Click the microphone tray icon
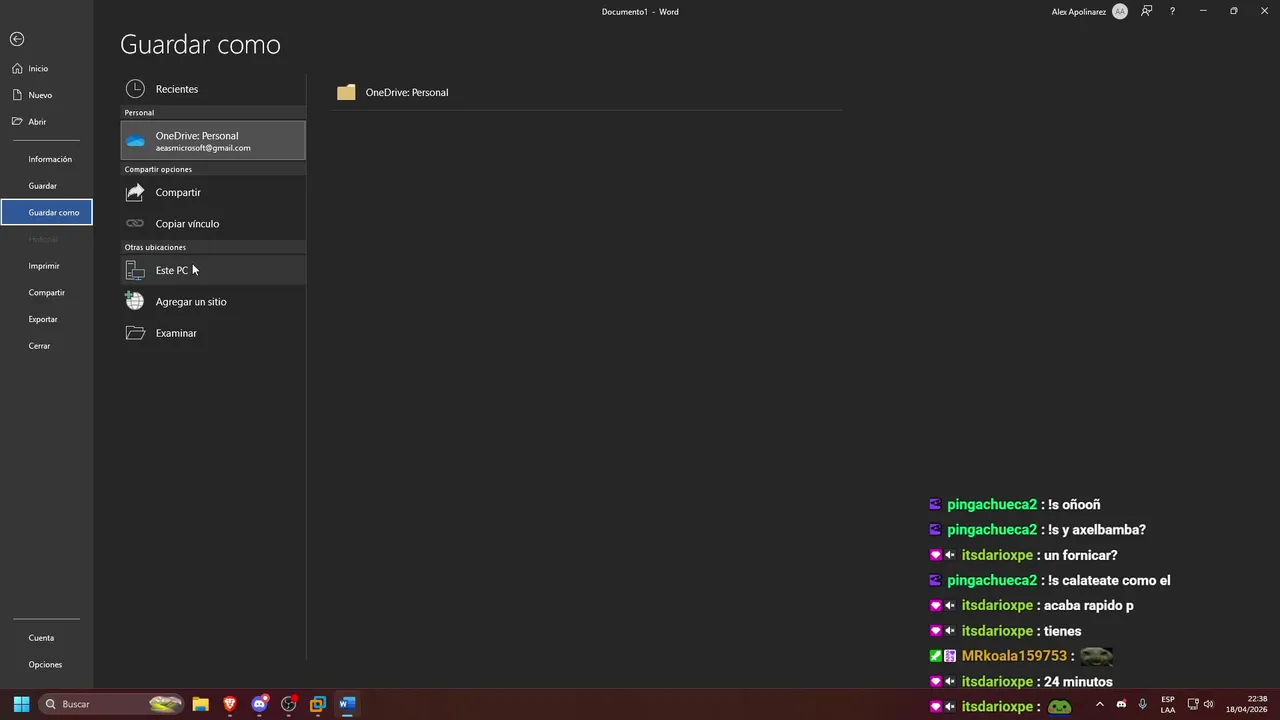The width and height of the screenshot is (1280, 720). (1143, 704)
